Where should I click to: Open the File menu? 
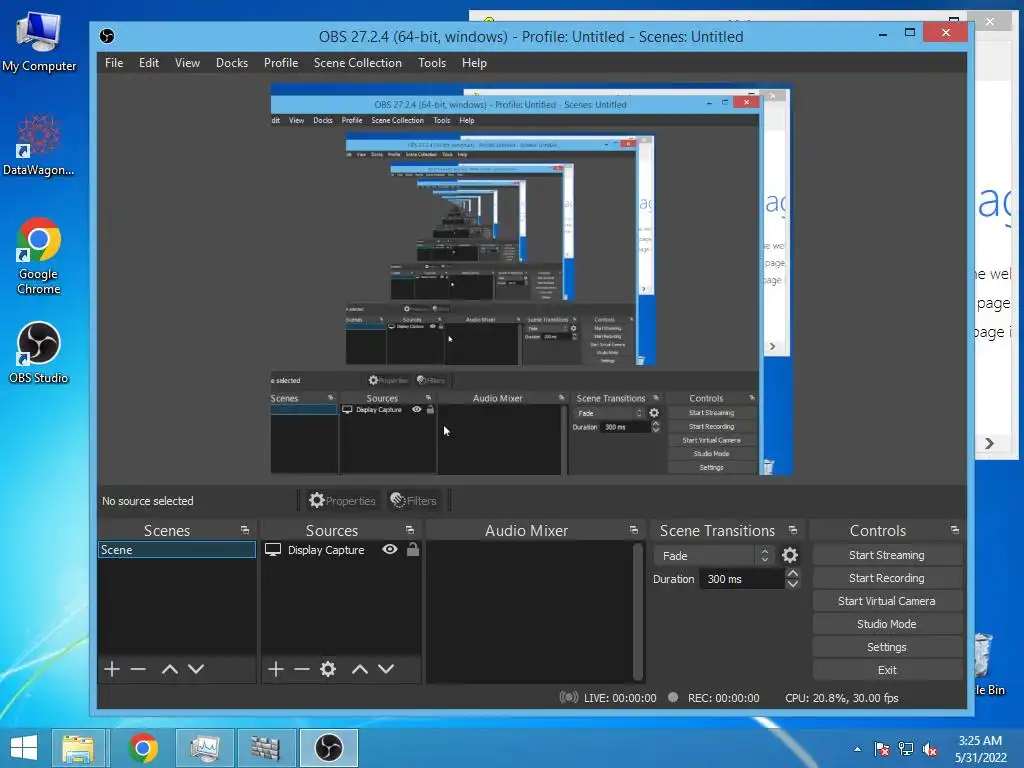114,63
